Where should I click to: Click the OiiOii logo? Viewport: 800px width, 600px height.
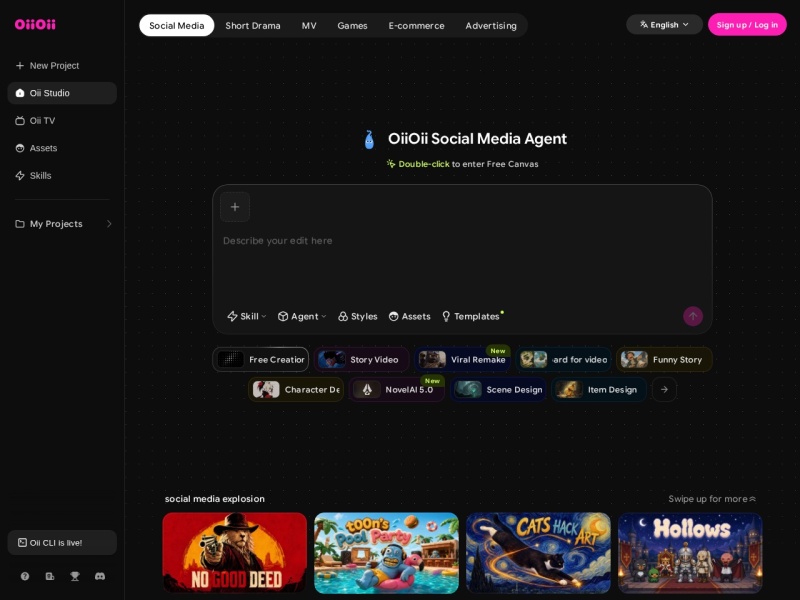pyautogui.click(x=35, y=24)
